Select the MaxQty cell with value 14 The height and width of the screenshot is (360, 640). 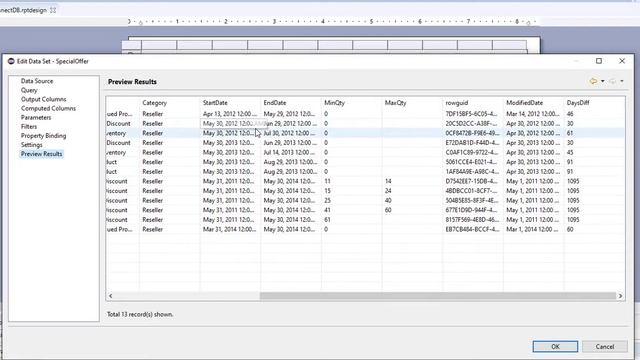click(412, 181)
